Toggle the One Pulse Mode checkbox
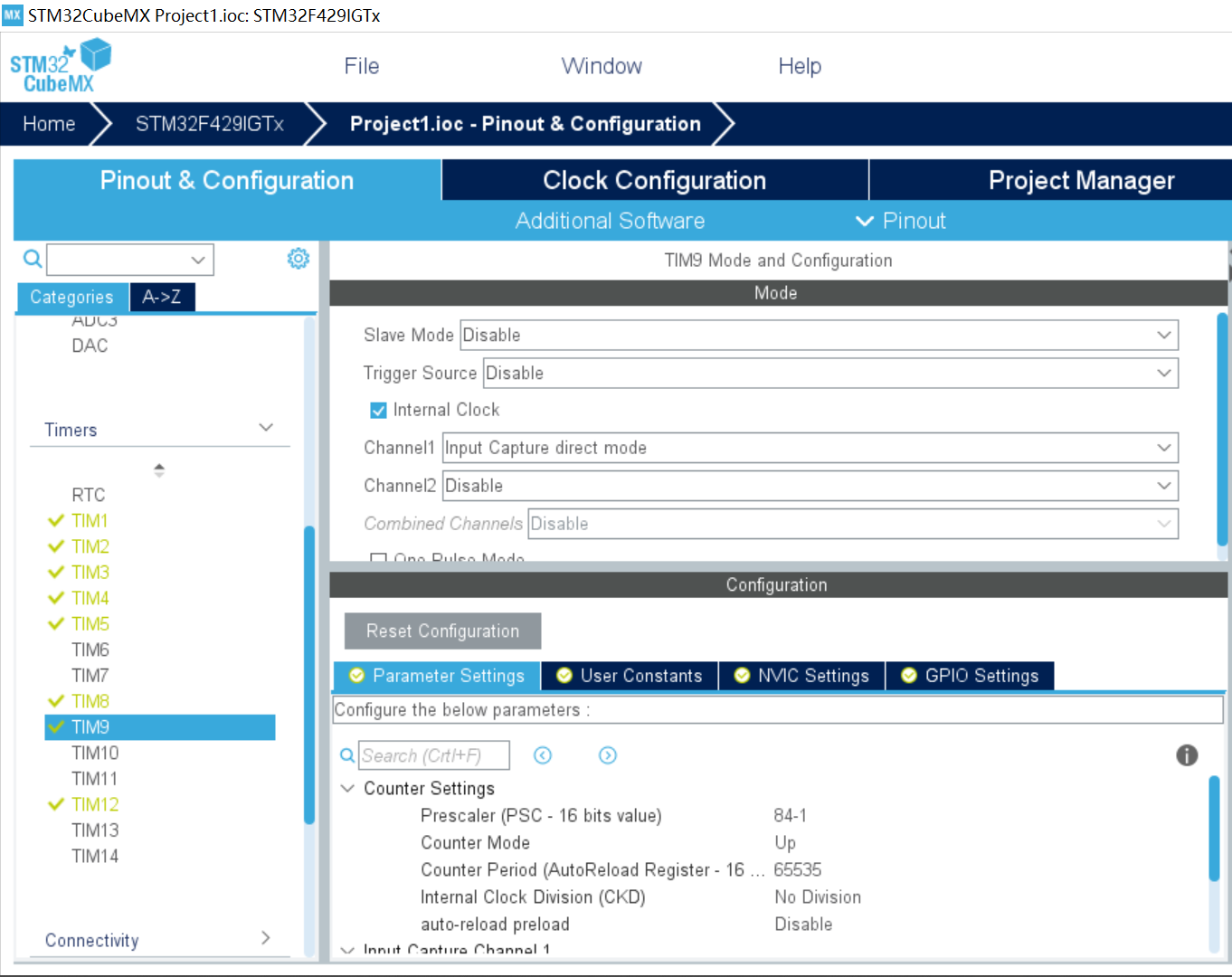The image size is (1232, 977). pyautogui.click(x=379, y=558)
